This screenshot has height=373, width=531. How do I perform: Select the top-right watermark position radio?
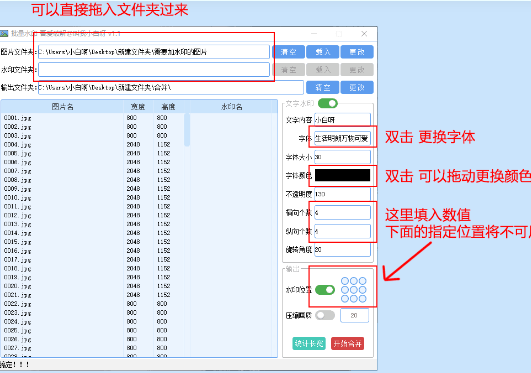coord(362,281)
